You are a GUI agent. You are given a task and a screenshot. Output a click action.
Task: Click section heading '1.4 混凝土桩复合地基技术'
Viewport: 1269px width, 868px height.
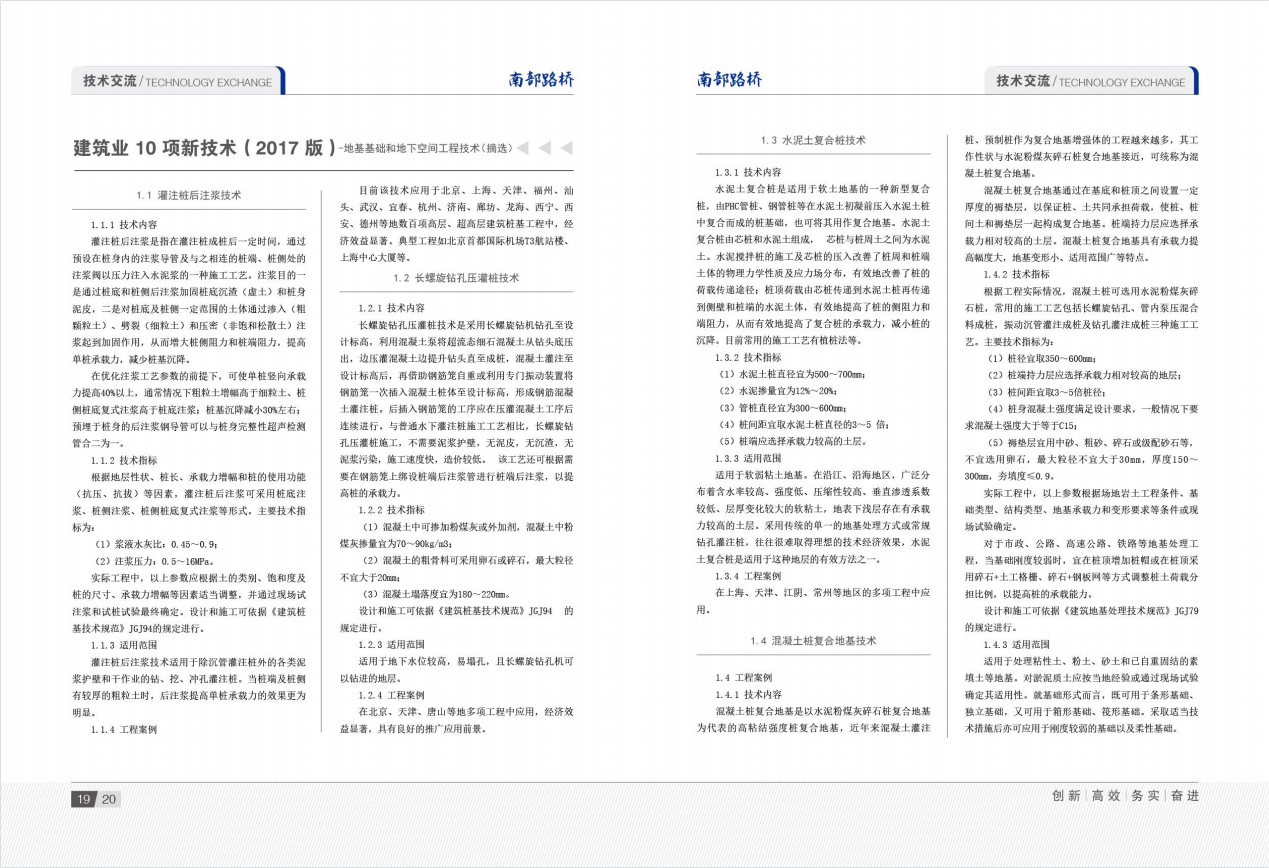pos(813,640)
